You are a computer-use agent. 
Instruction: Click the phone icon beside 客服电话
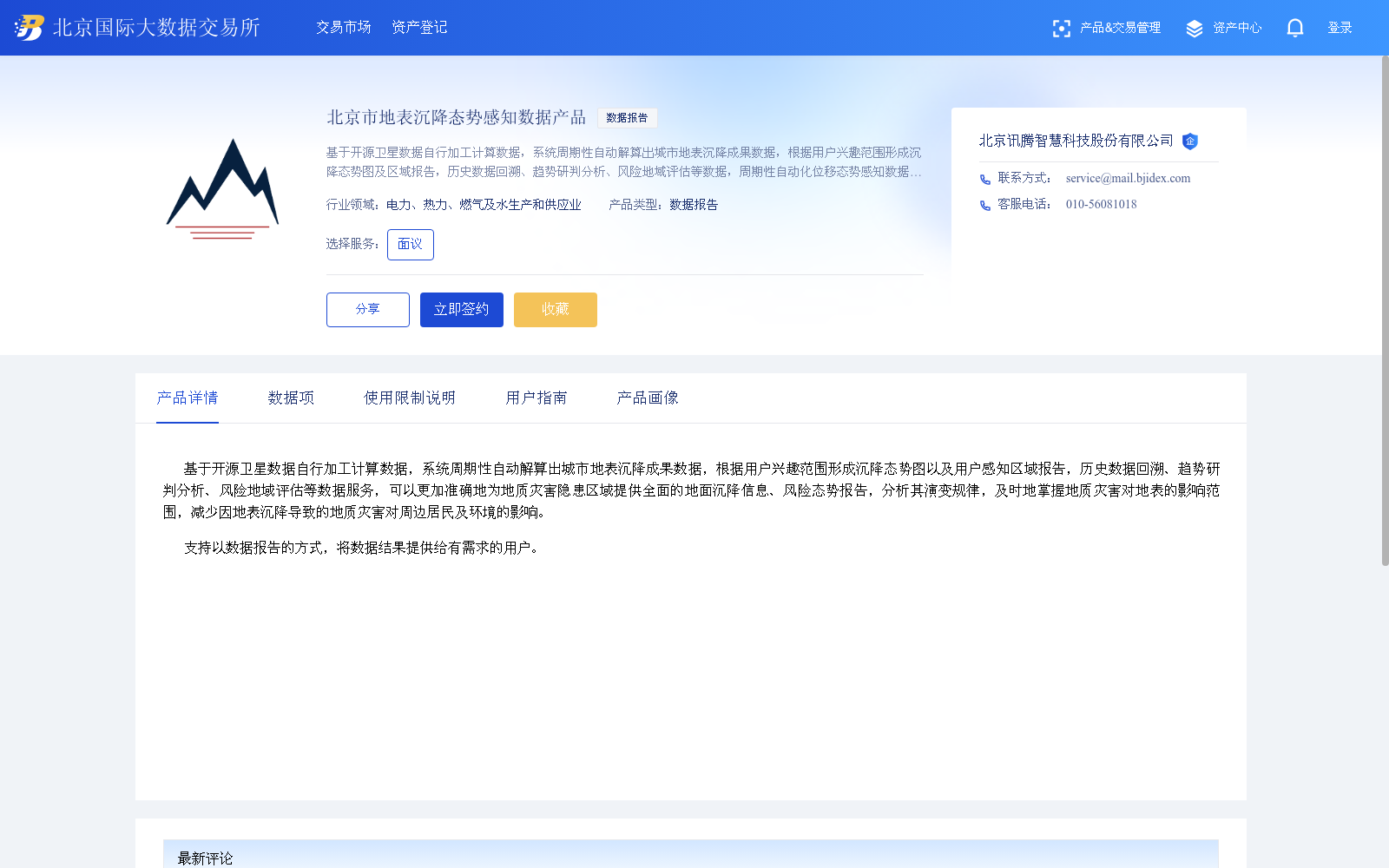pos(984,206)
